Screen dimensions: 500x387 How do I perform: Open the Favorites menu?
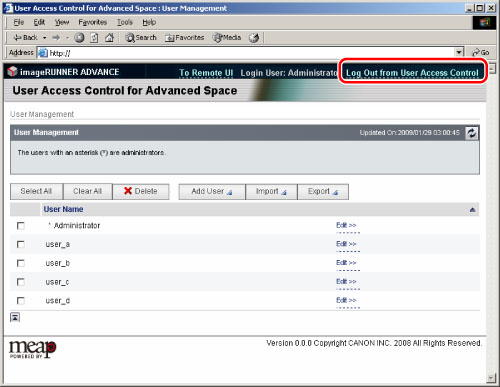tap(93, 22)
